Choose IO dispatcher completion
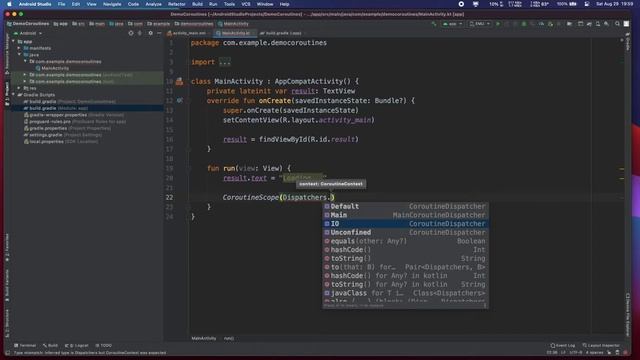This screenshot has height=360, width=640. [405, 224]
